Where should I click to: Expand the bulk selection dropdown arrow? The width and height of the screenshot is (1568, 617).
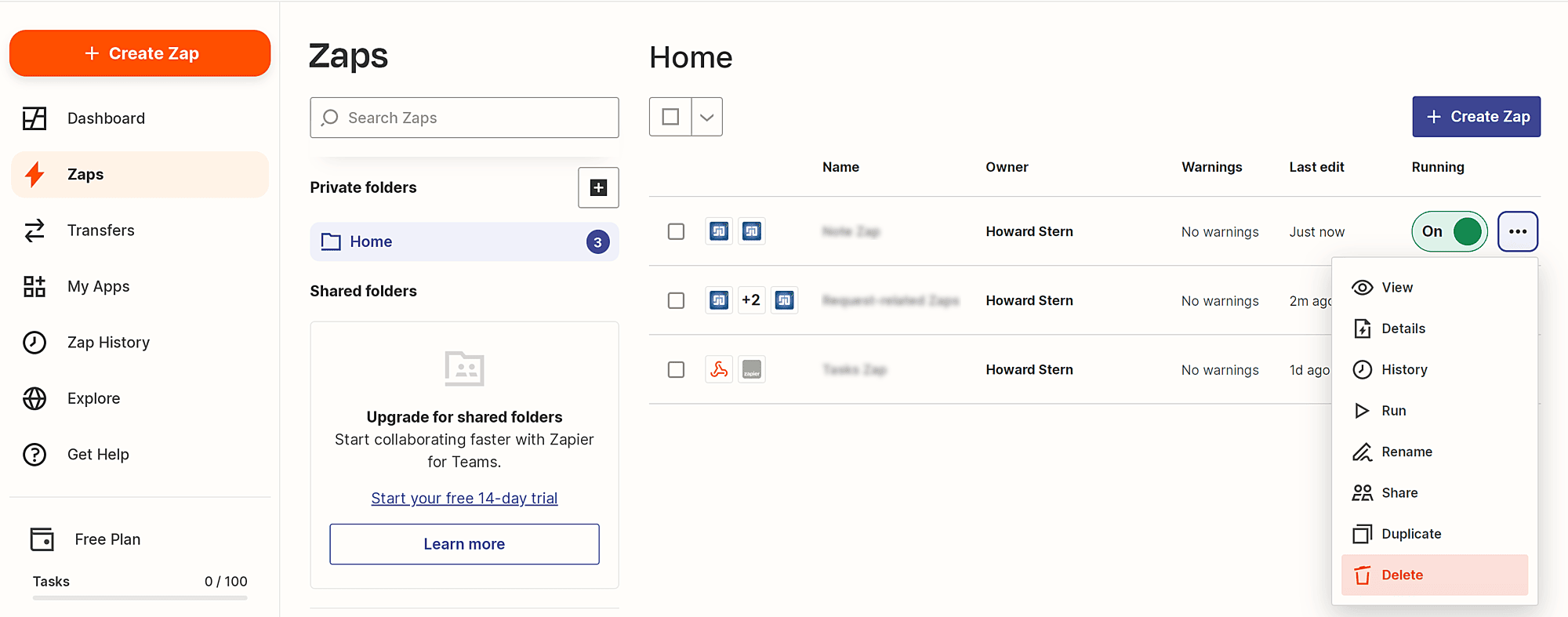[706, 117]
